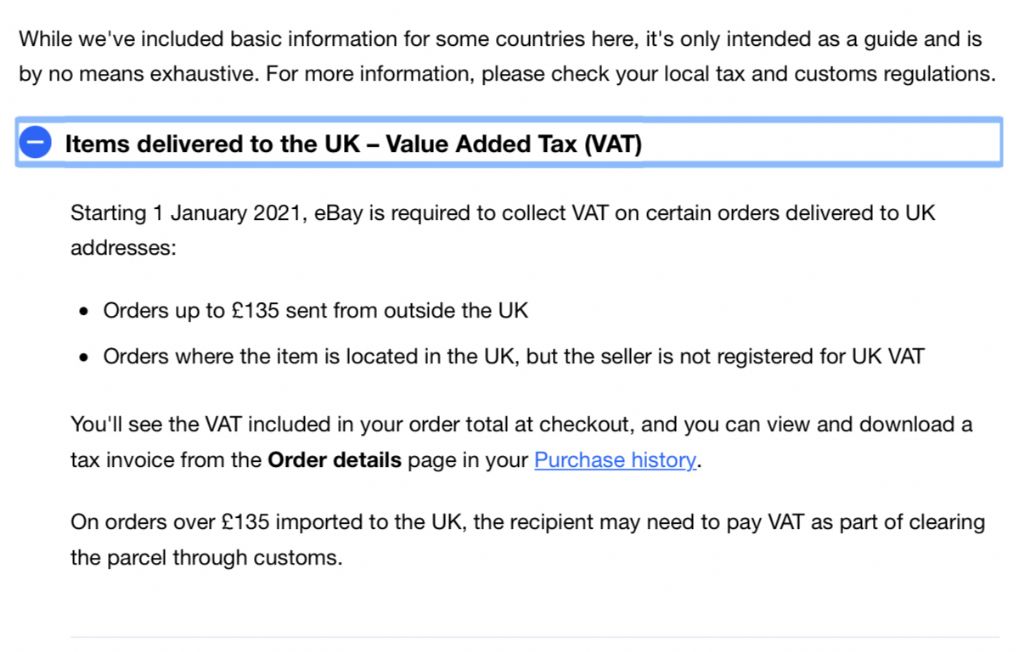Click the text 'addresses:' under the heading
The height and width of the screenshot is (652, 1024).
[123, 248]
